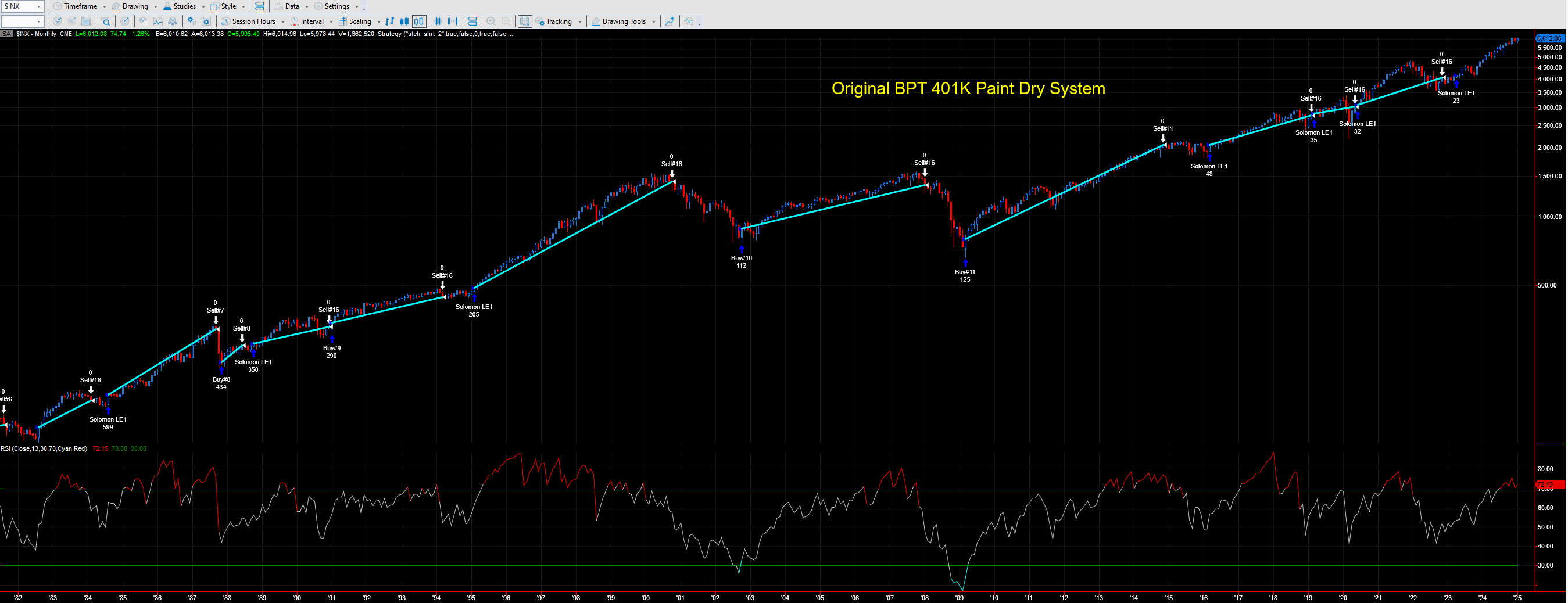
Task: Click the Drawing Tools button
Action: 623,21
